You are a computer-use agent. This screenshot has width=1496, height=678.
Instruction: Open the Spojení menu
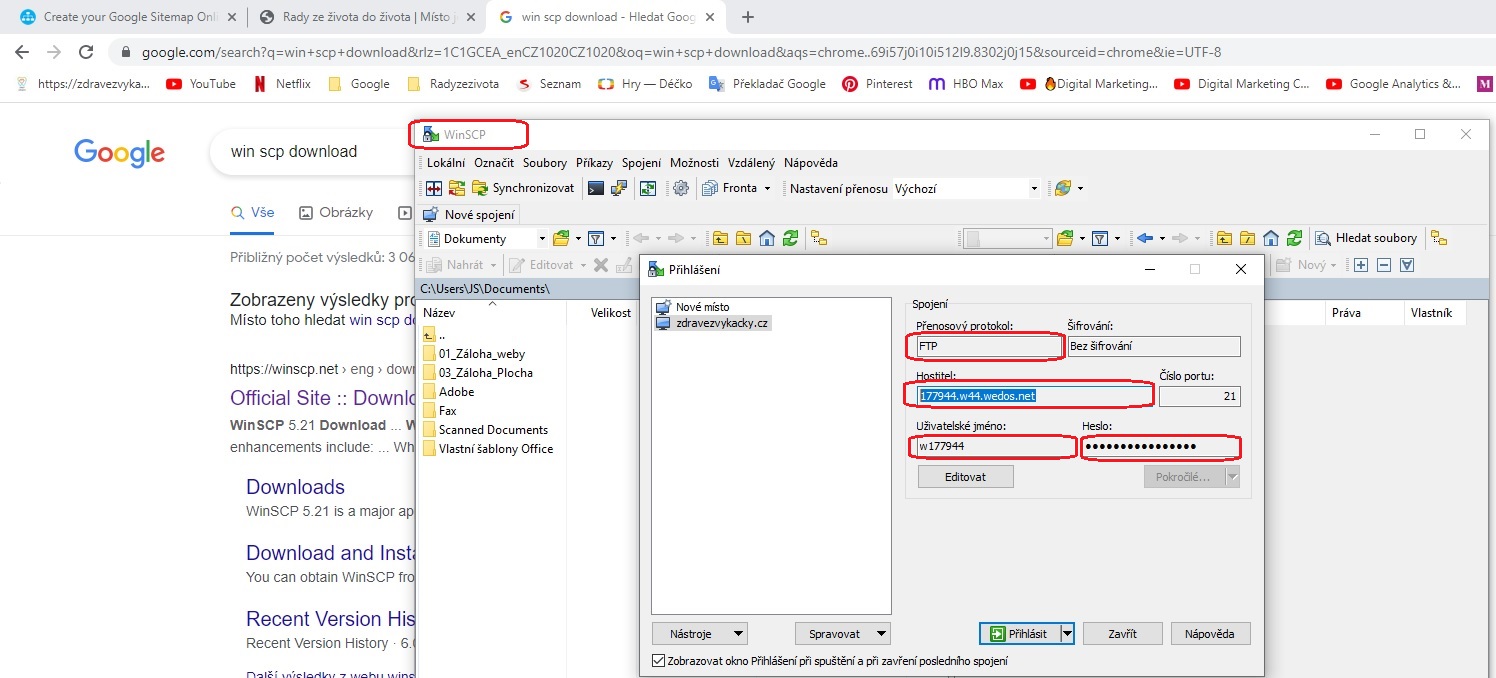pyautogui.click(x=641, y=163)
